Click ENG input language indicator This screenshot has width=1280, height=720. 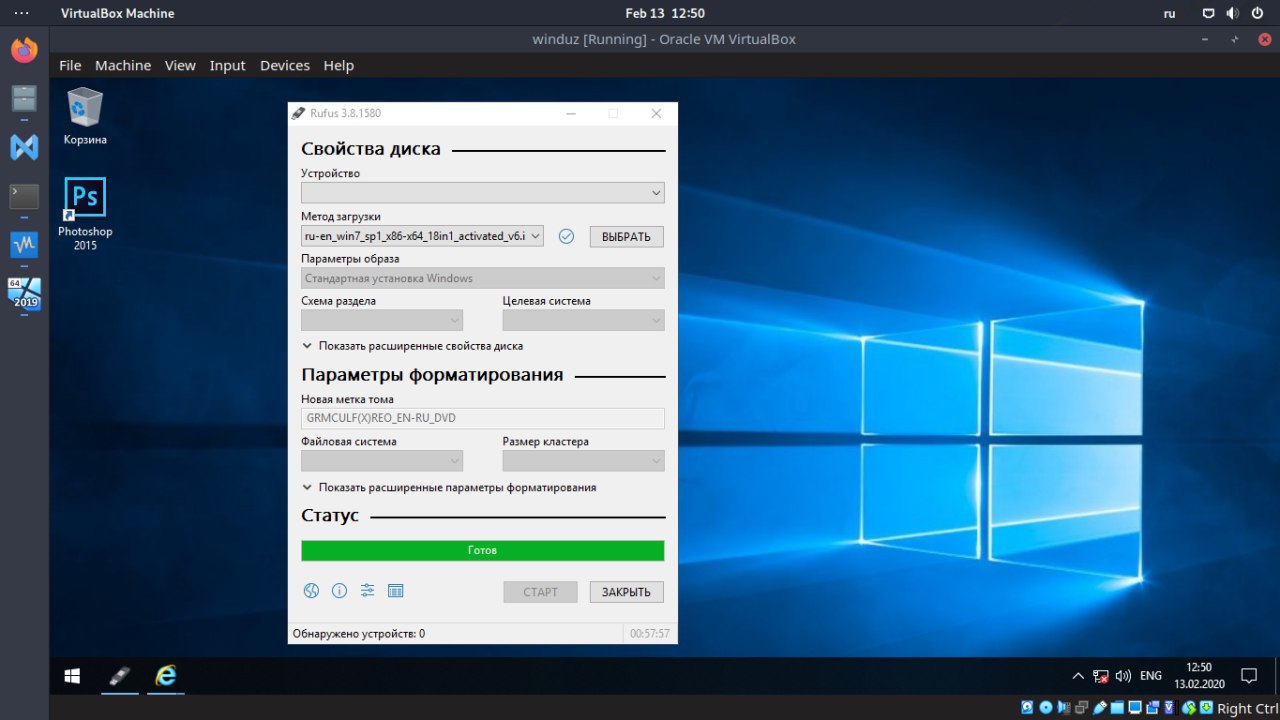click(x=1151, y=676)
